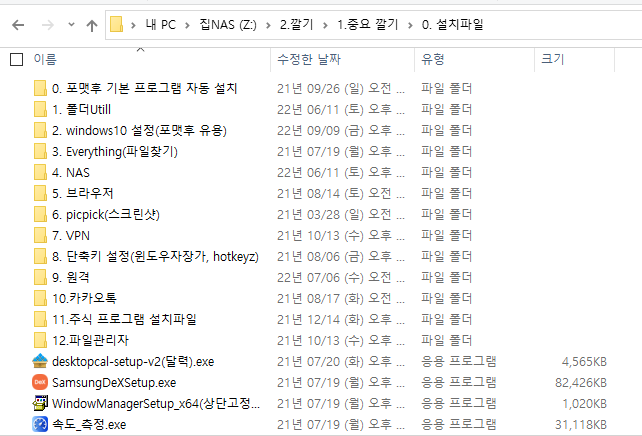This screenshot has width=642, height=436.
Task: Expand chevron before 내 PC
Action: coord(133,25)
